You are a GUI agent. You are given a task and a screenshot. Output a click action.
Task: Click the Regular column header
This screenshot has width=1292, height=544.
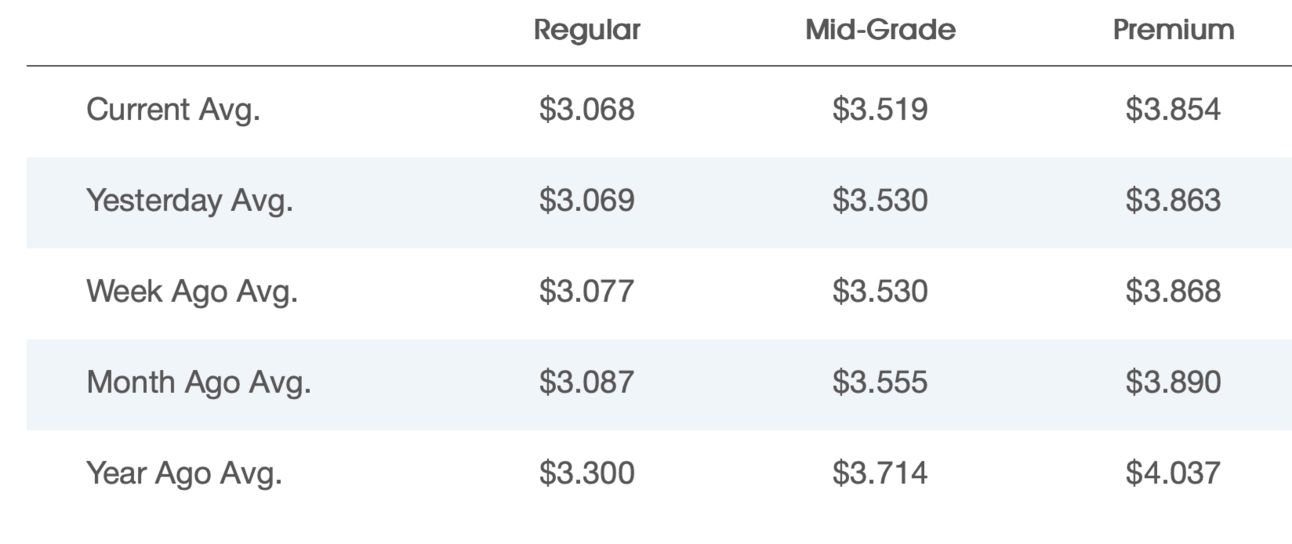pyautogui.click(x=587, y=31)
